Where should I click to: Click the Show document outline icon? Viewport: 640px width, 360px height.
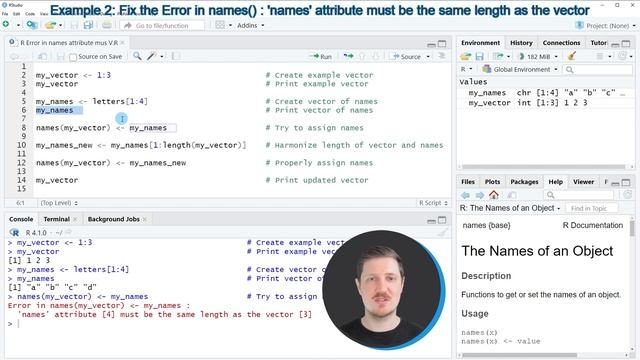442,56
